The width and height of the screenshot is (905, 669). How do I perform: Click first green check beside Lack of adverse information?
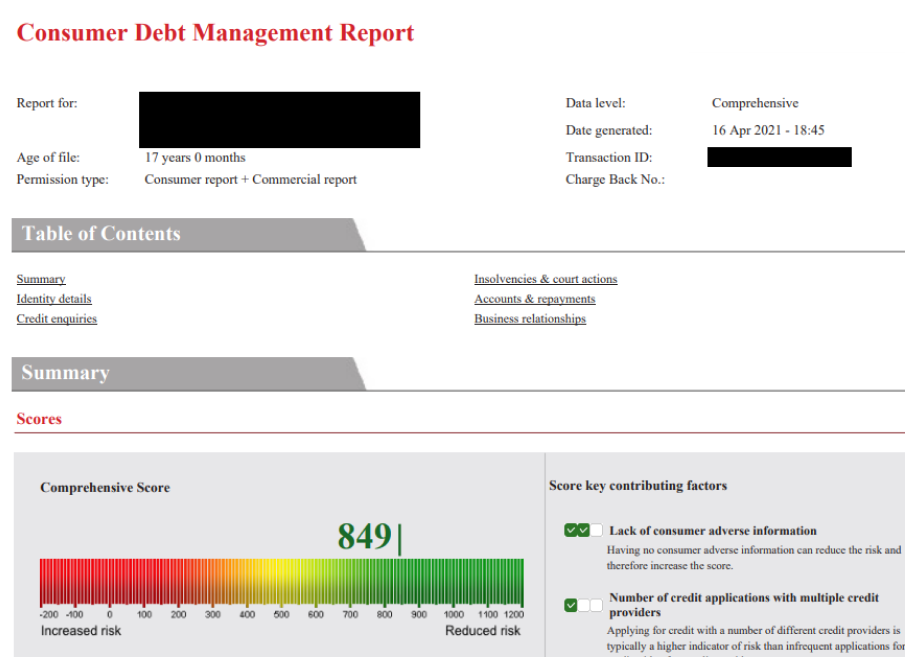coord(571,530)
